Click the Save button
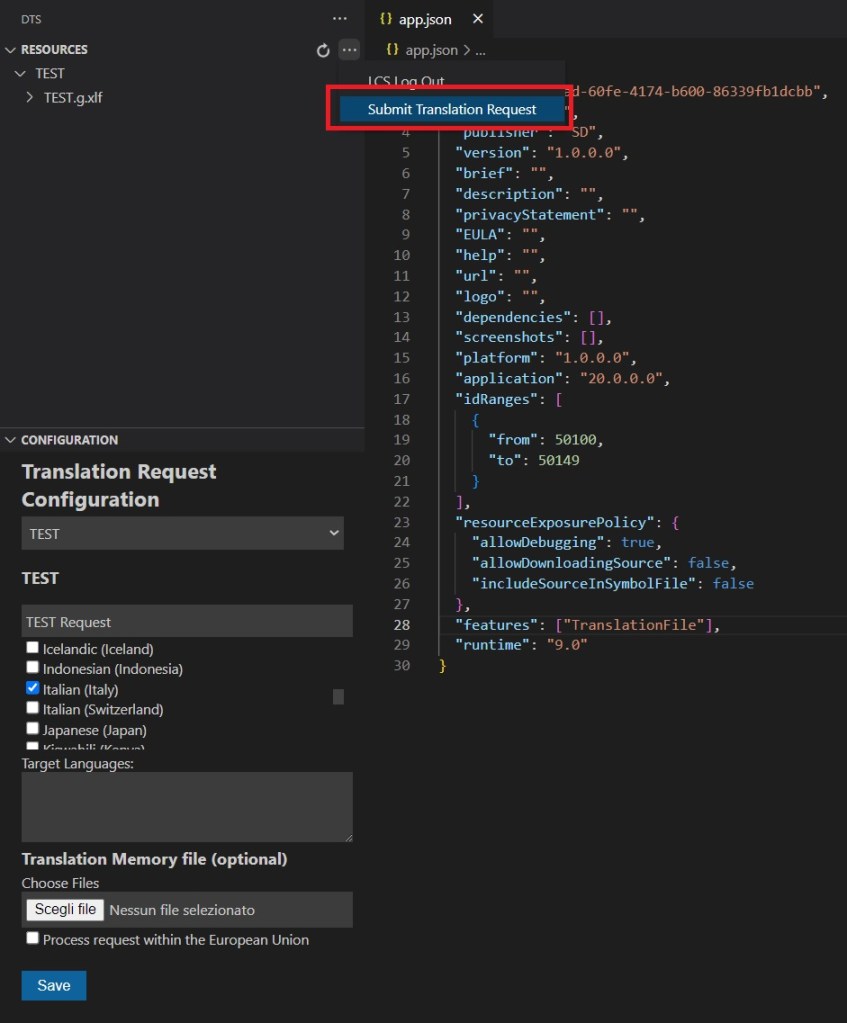The height and width of the screenshot is (1023, 847). 54,985
